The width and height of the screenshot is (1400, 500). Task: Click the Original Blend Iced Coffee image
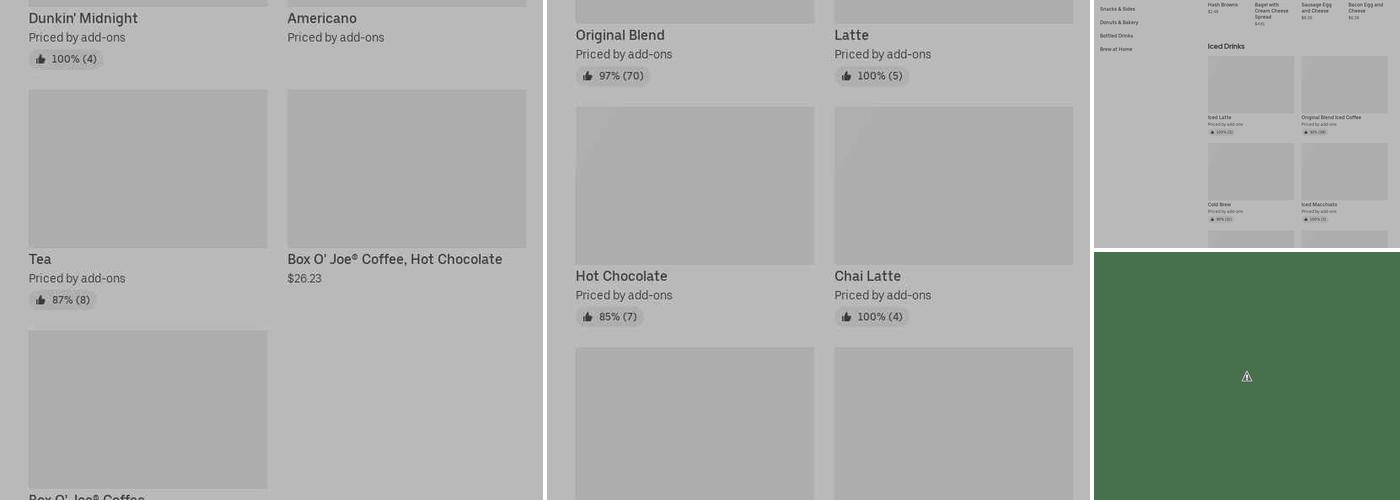[1344, 84]
